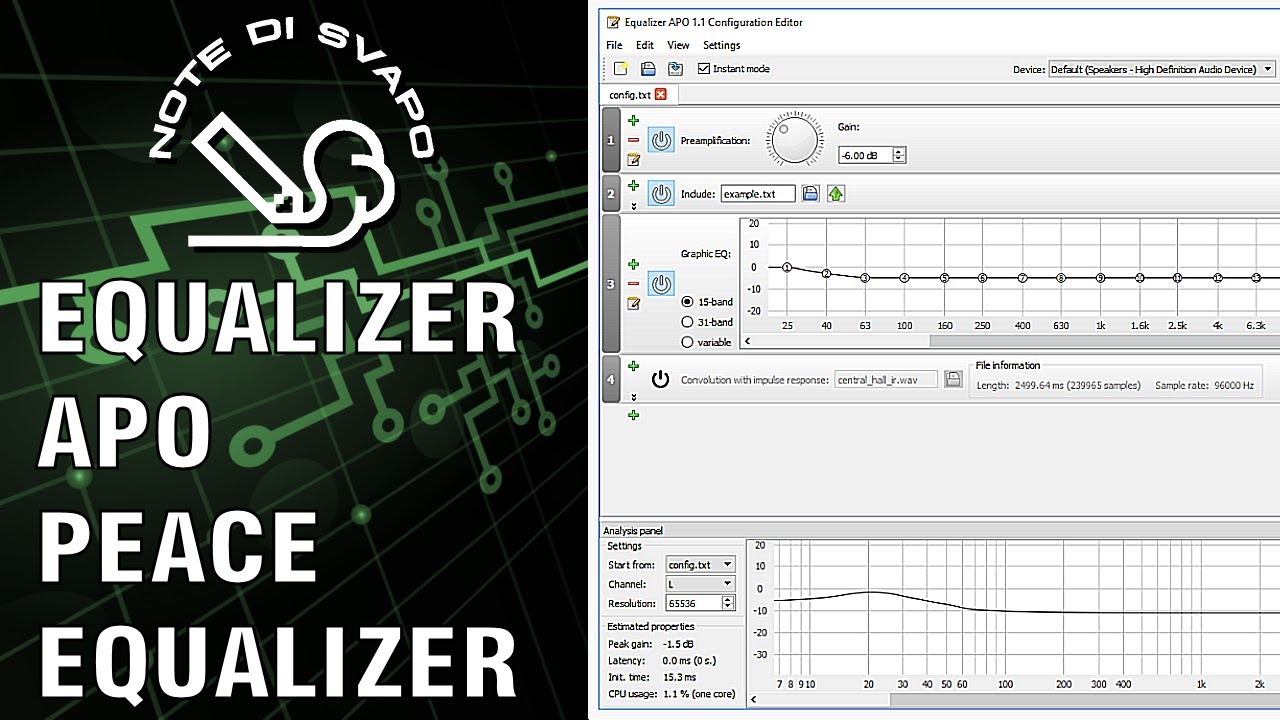
Task: Click the Resolution 65536 field
Action: (x=693, y=603)
